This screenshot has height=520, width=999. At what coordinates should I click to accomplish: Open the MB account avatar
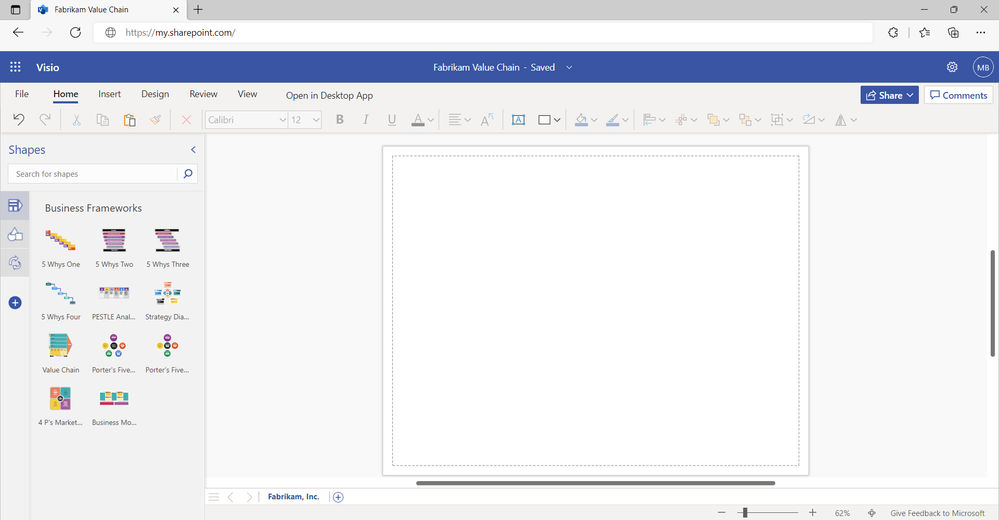pyautogui.click(x=983, y=67)
